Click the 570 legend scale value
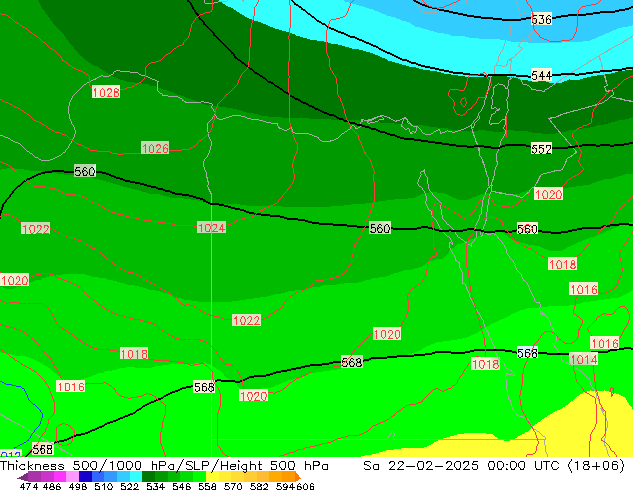The height and width of the screenshot is (490, 634). point(233,486)
